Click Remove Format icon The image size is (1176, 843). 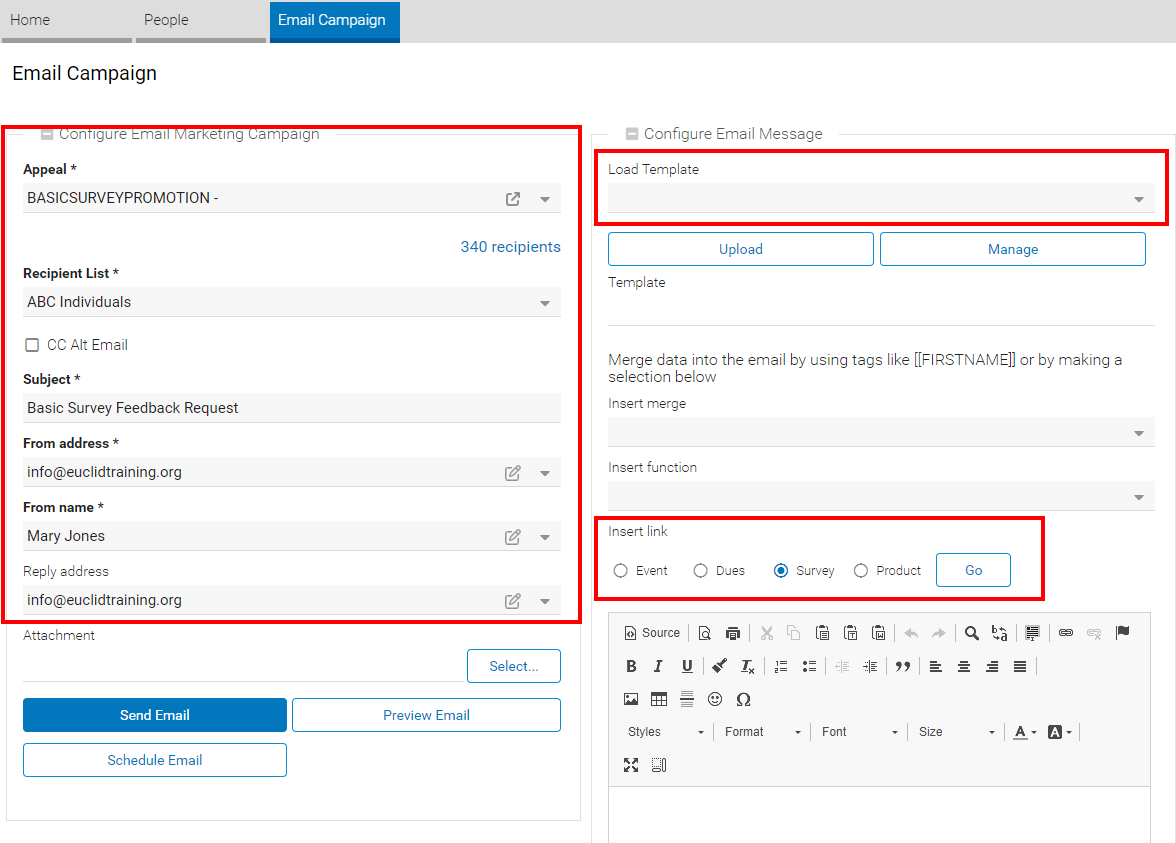tap(748, 666)
